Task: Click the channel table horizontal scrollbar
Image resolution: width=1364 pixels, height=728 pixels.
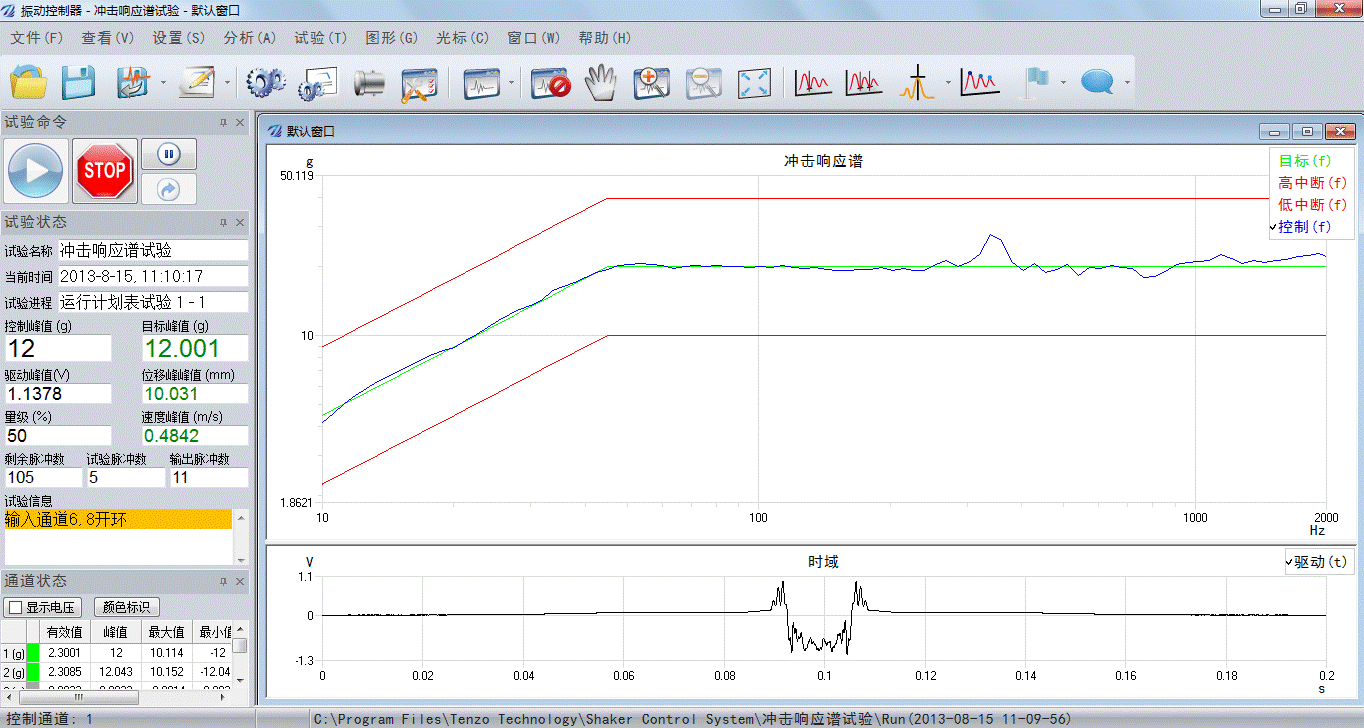Action: pos(118,697)
